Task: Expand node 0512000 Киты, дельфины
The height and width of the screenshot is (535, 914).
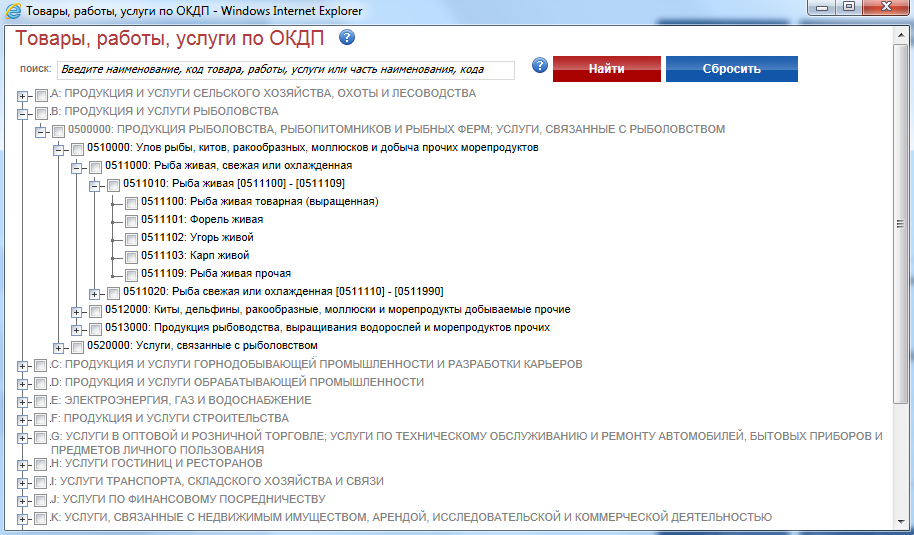Action: [76, 312]
